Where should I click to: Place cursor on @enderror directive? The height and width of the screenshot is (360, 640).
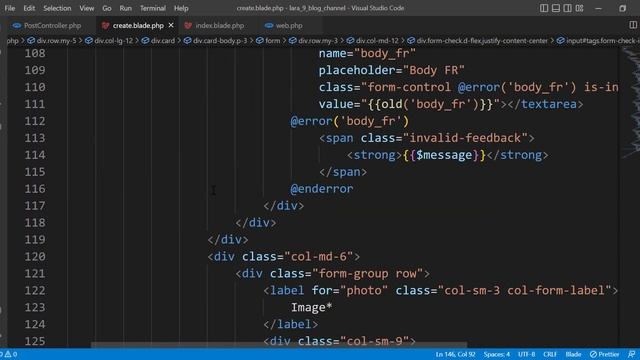coord(322,189)
